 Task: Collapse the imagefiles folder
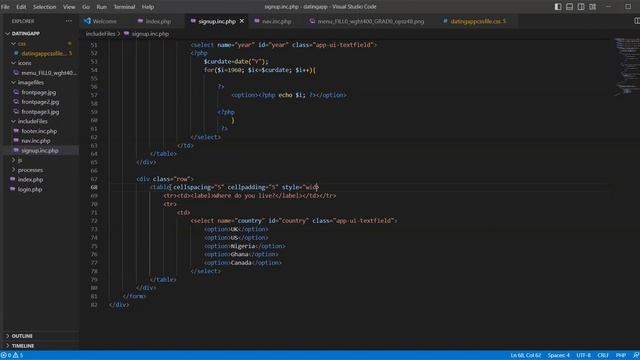(13, 82)
